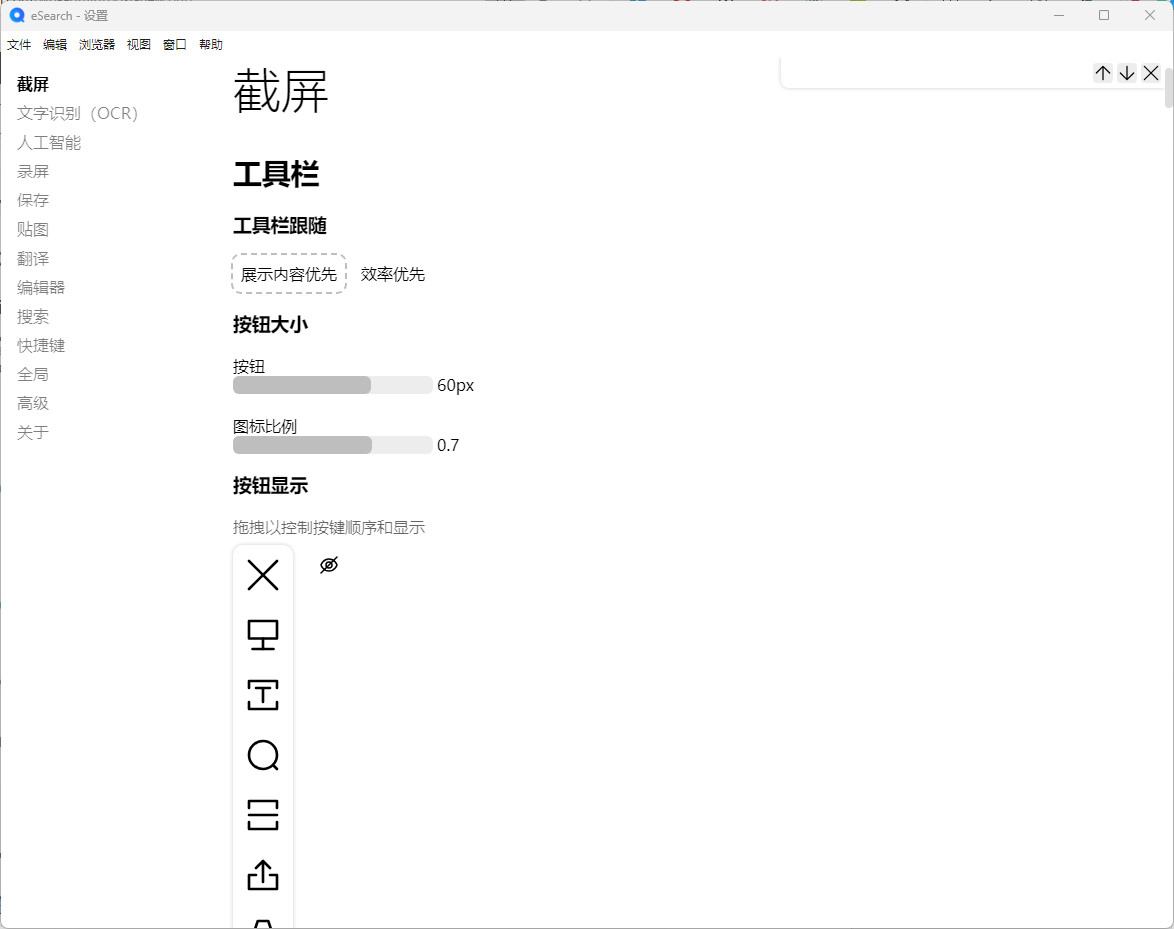Click the 拖拽以控制按键顺序和显示 hint text

coord(329,527)
